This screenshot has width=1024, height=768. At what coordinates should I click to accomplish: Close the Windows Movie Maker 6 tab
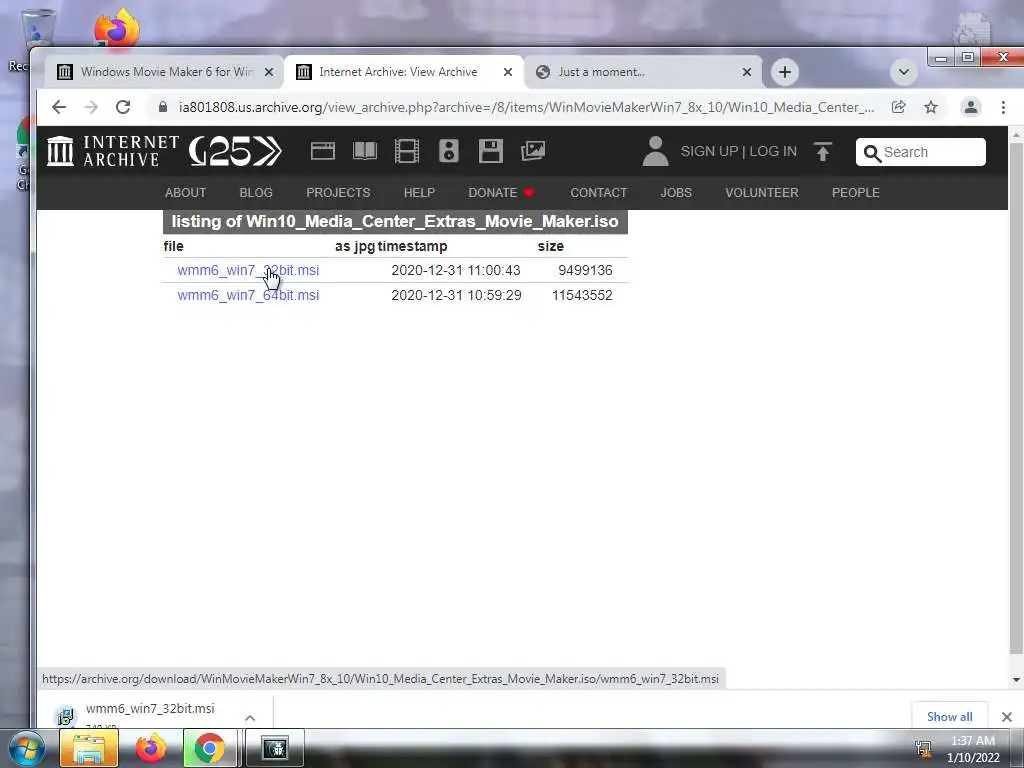[x=269, y=72]
